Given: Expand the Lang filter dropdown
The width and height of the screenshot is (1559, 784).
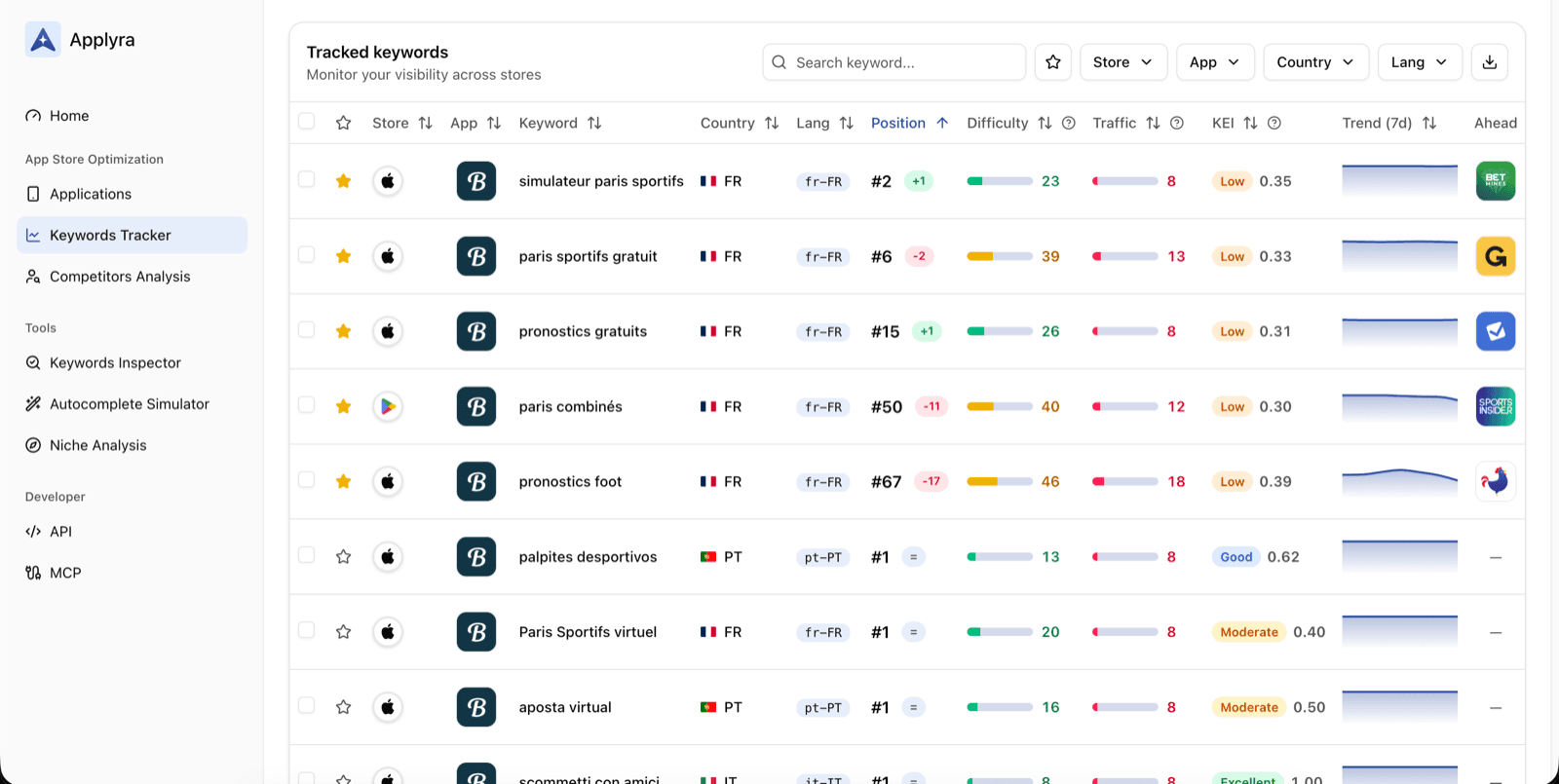Looking at the screenshot, I should 1420,62.
